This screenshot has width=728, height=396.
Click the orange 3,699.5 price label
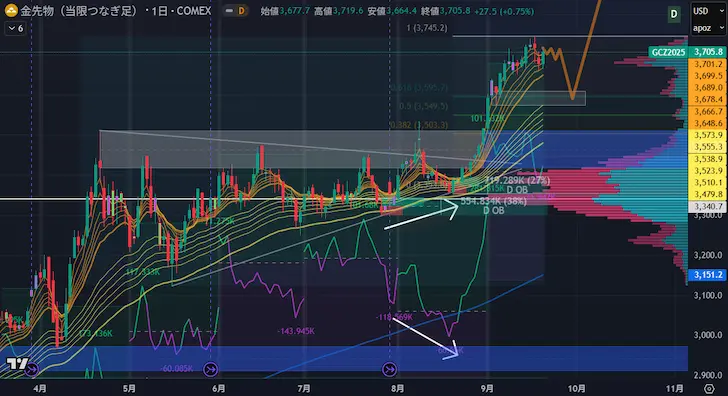click(x=708, y=76)
